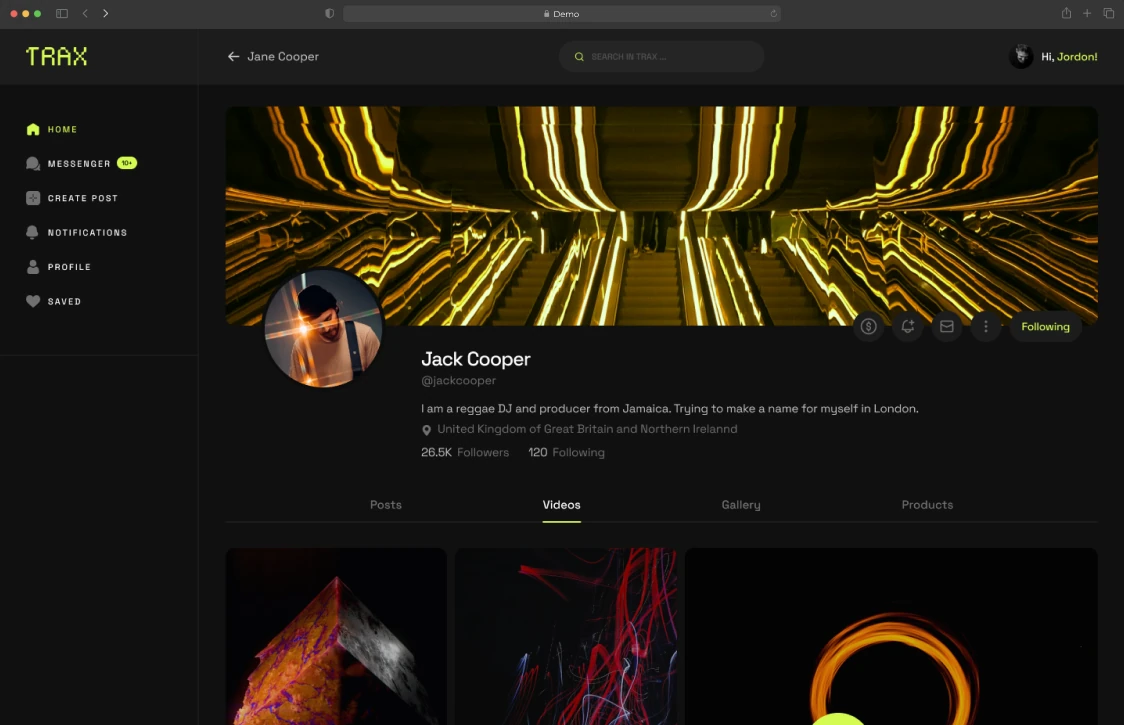Click the browser forward chevron
The image size is (1124, 725).
[105, 14]
